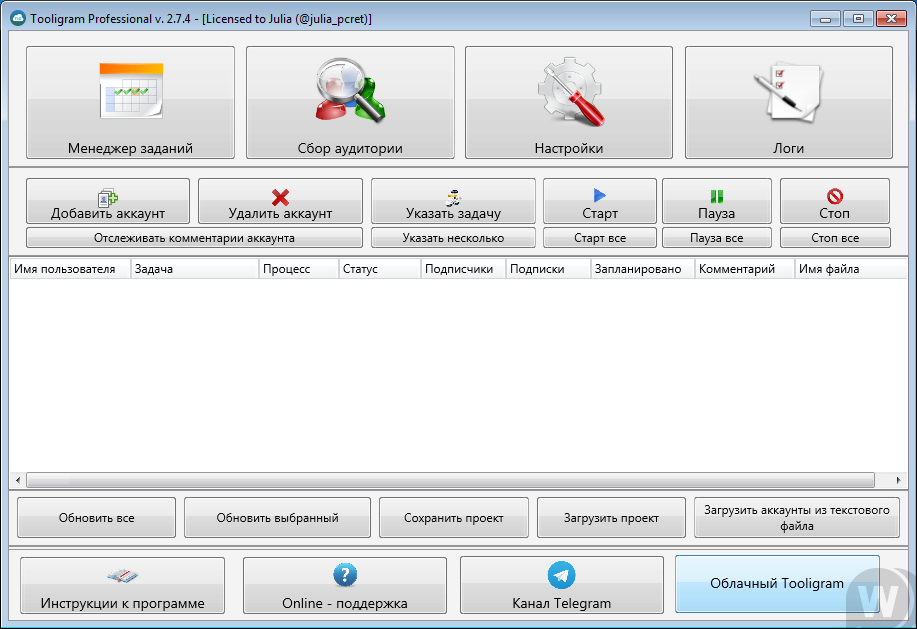Click Загрузить проект button

tap(611, 517)
